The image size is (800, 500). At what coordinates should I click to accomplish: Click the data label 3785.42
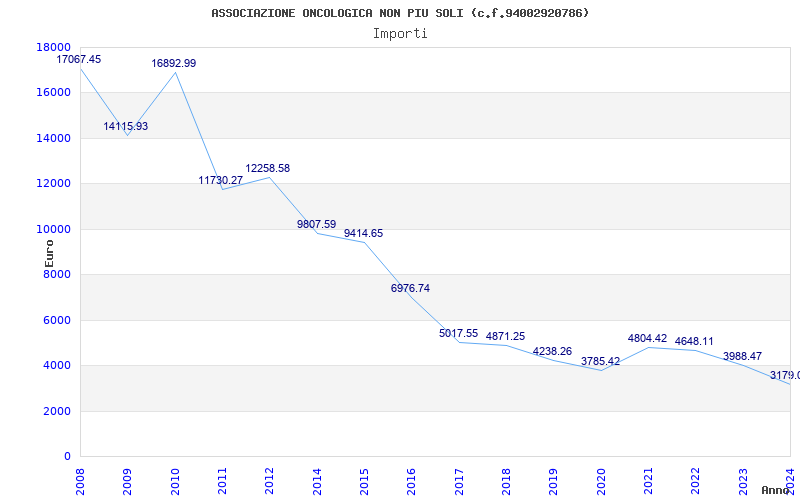[600, 361]
